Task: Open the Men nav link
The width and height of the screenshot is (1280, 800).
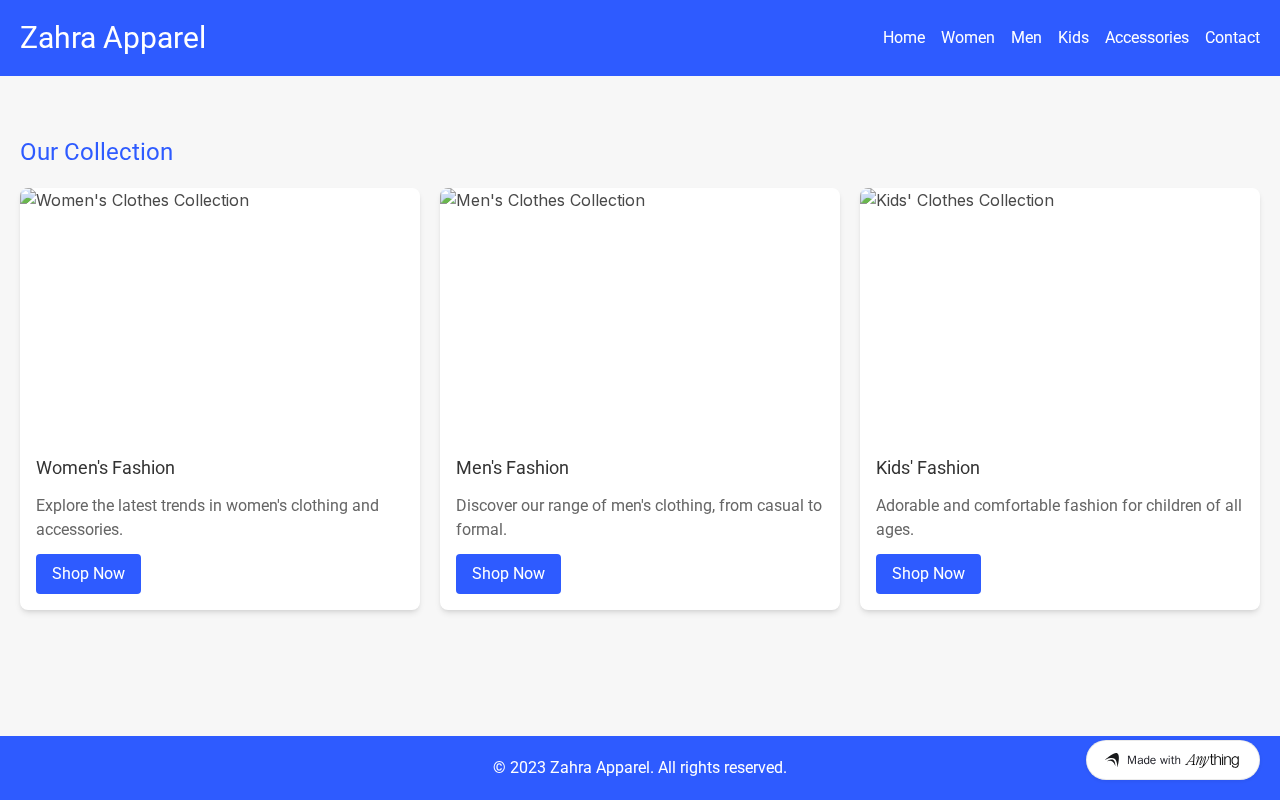Action: click(x=1026, y=38)
